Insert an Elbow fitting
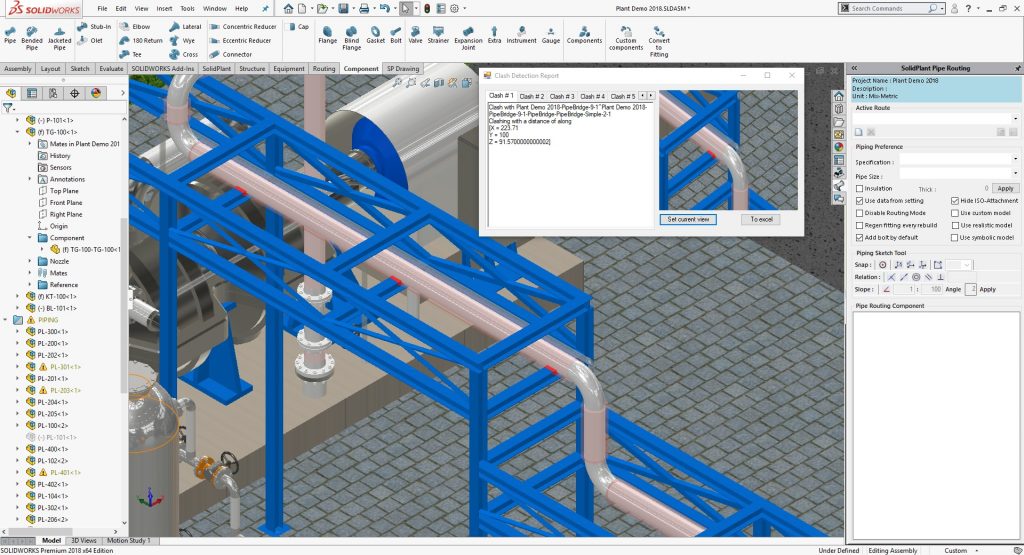This screenshot has height=555, width=1024. (x=135, y=27)
